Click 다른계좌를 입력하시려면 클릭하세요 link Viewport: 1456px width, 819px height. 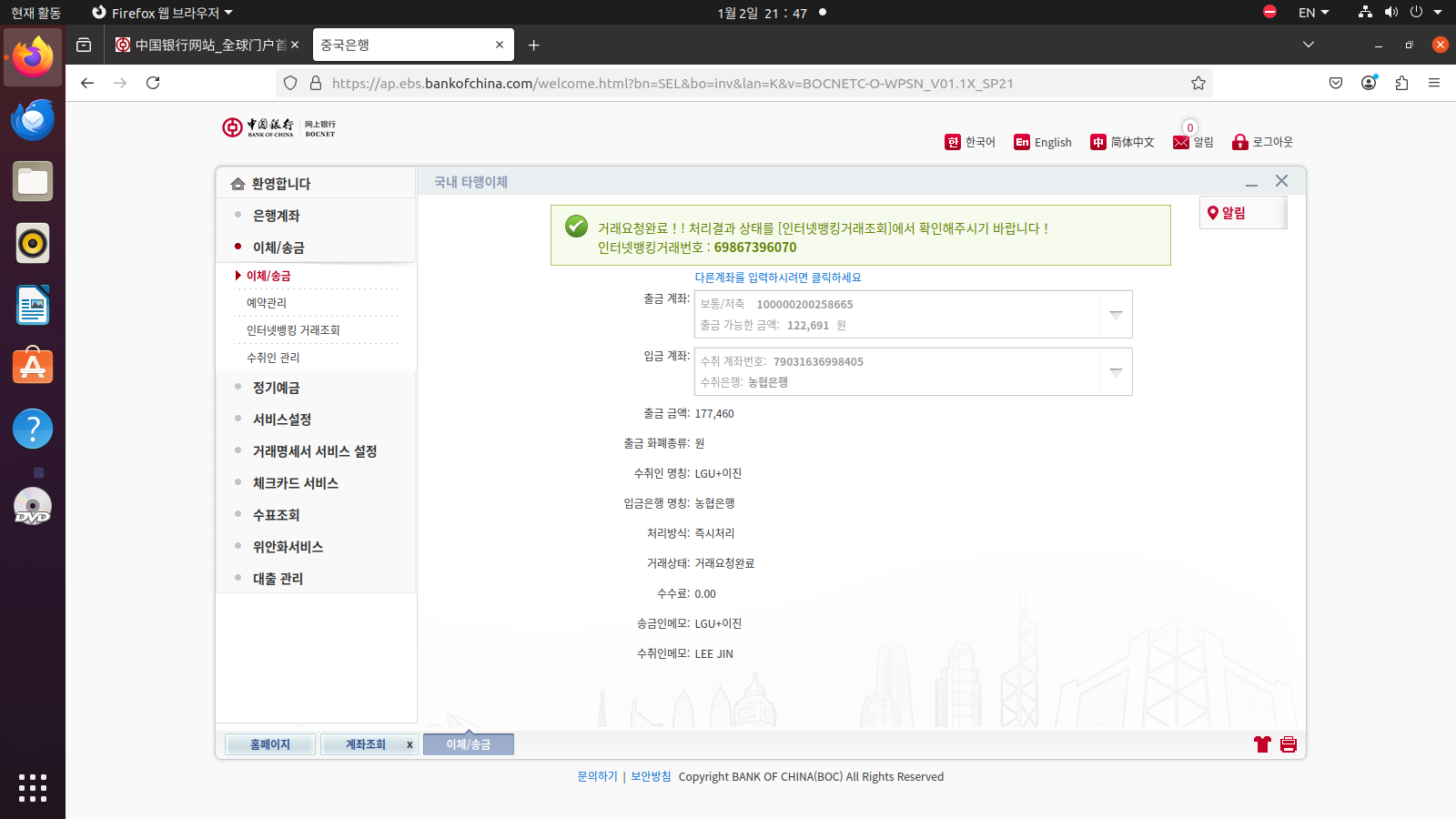(777, 278)
